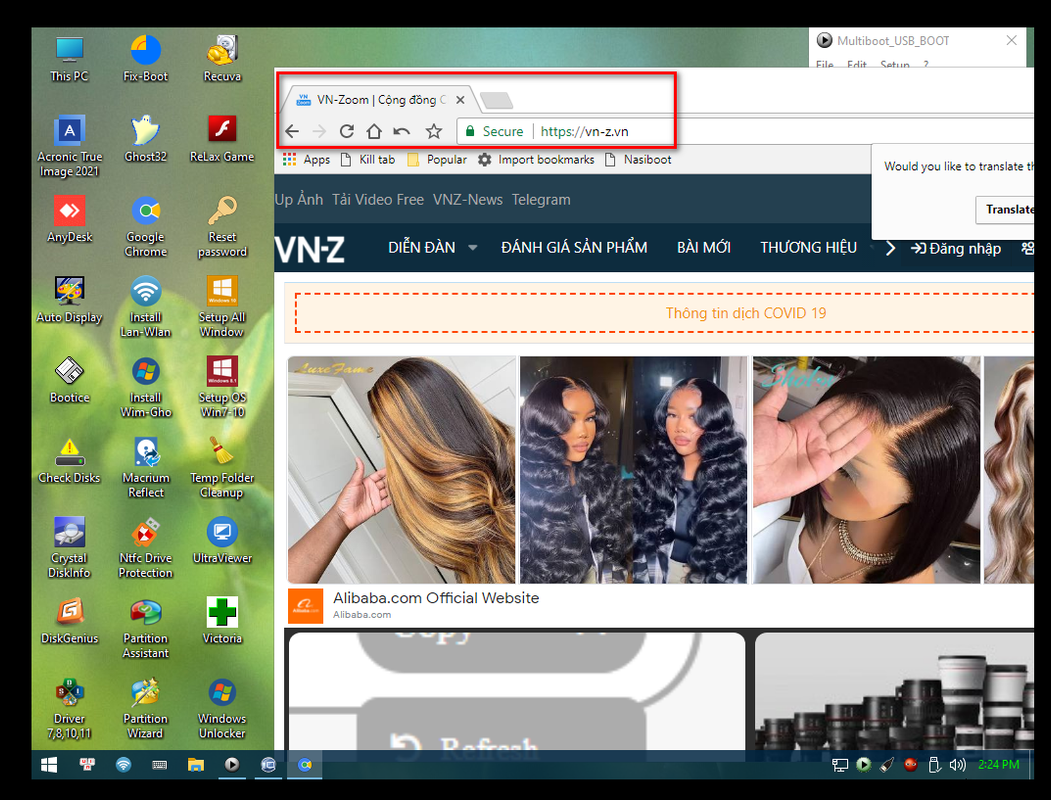The width and height of the screenshot is (1051, 800).
Task: Launch Crystal DiskInfo icon
Action: pos(70,549)
